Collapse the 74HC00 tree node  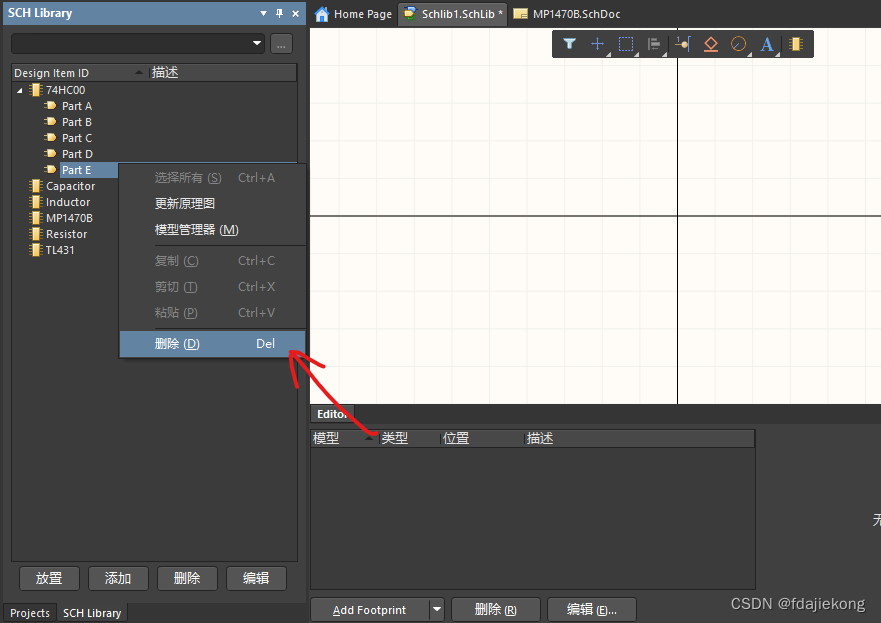pos(20,90)
